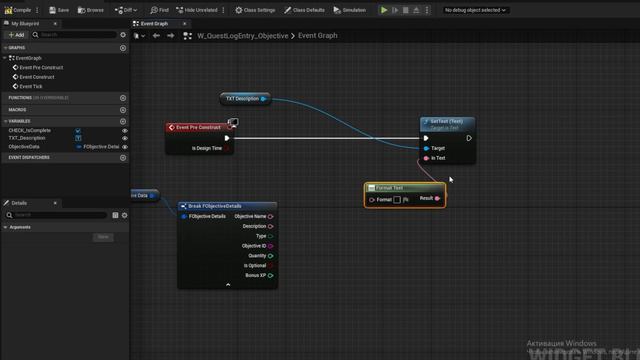Add a new graph with plus icon
Image resolution: width=640 pixels, height=360 pixels.
pos(123,48)
